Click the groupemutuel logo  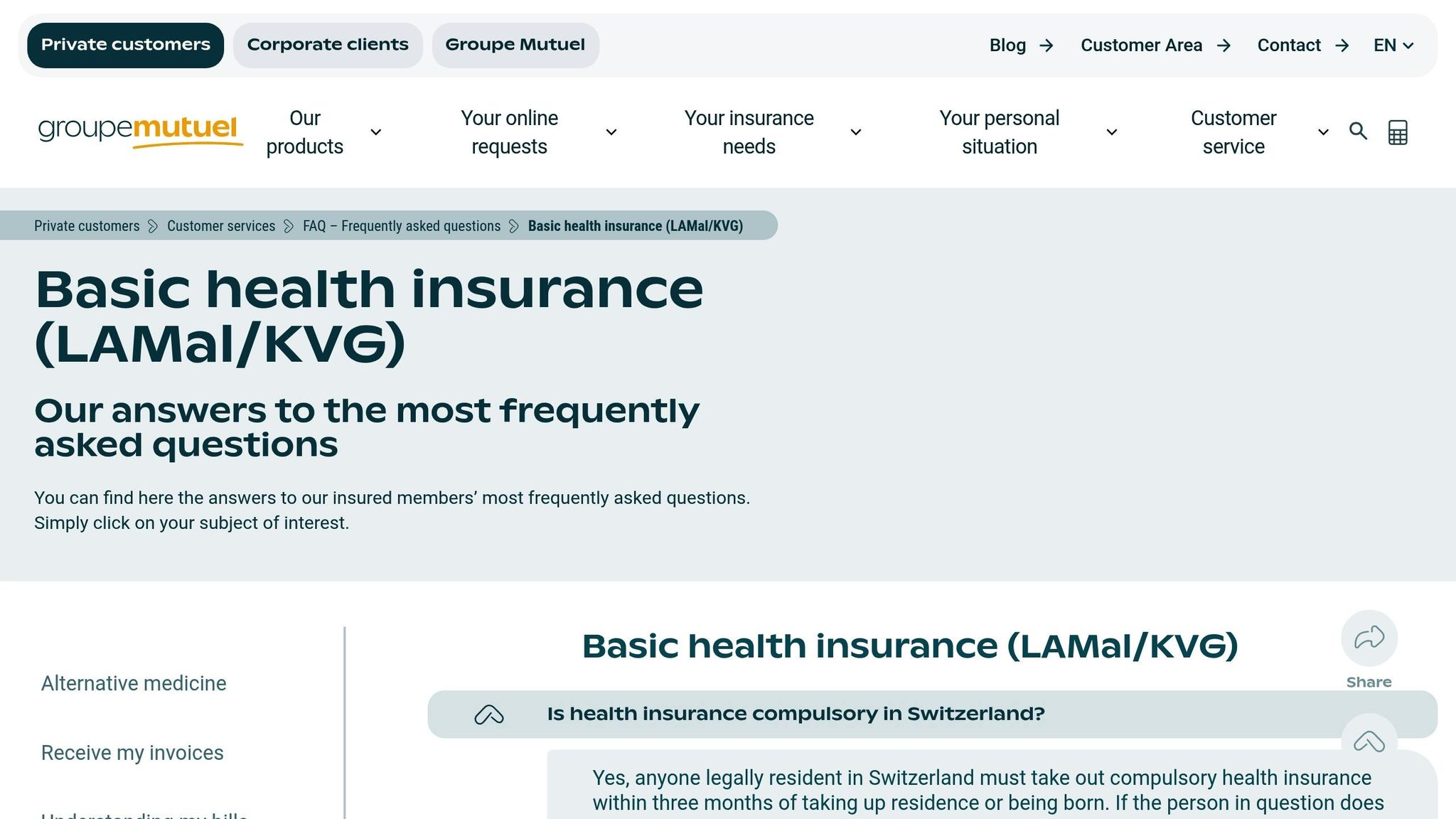point(140,131)
